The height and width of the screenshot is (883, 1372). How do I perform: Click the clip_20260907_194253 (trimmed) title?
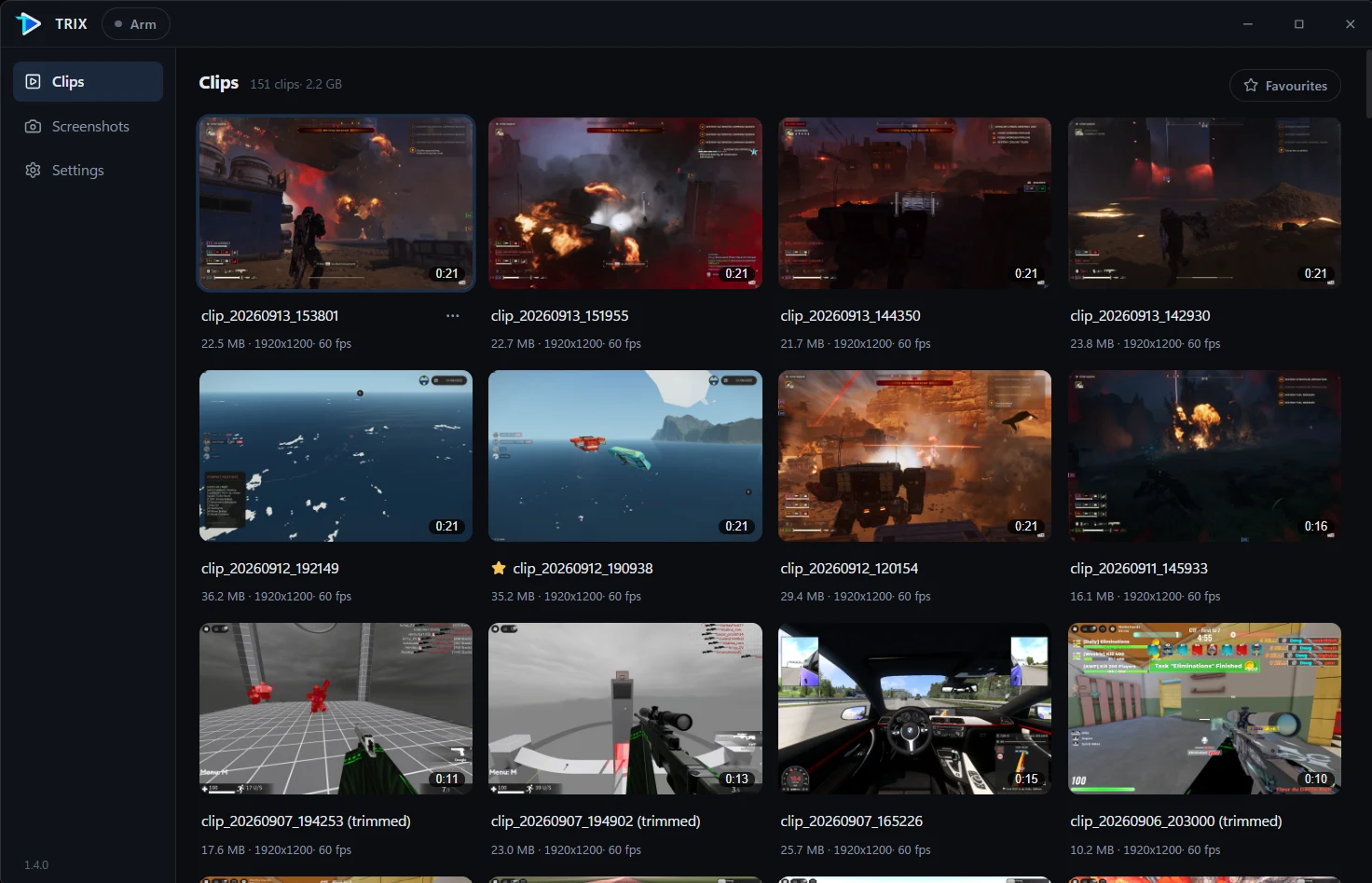coord(306,821)
